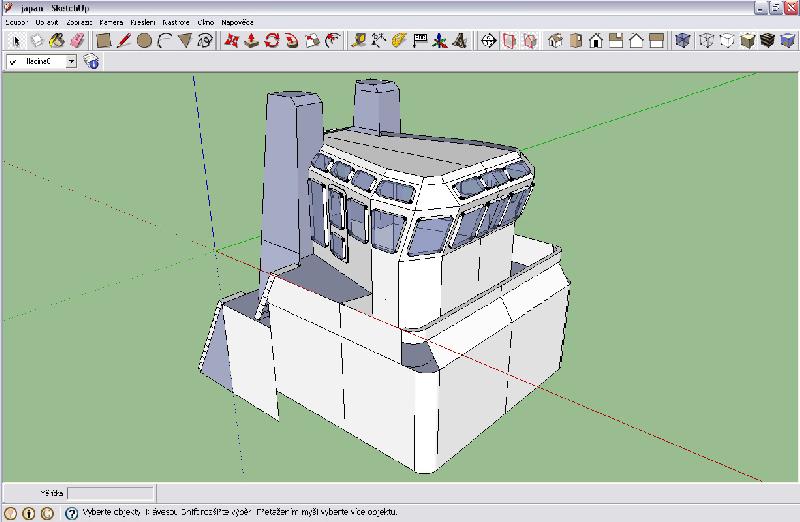Open the Kamera menu

[x=110, y=21]
